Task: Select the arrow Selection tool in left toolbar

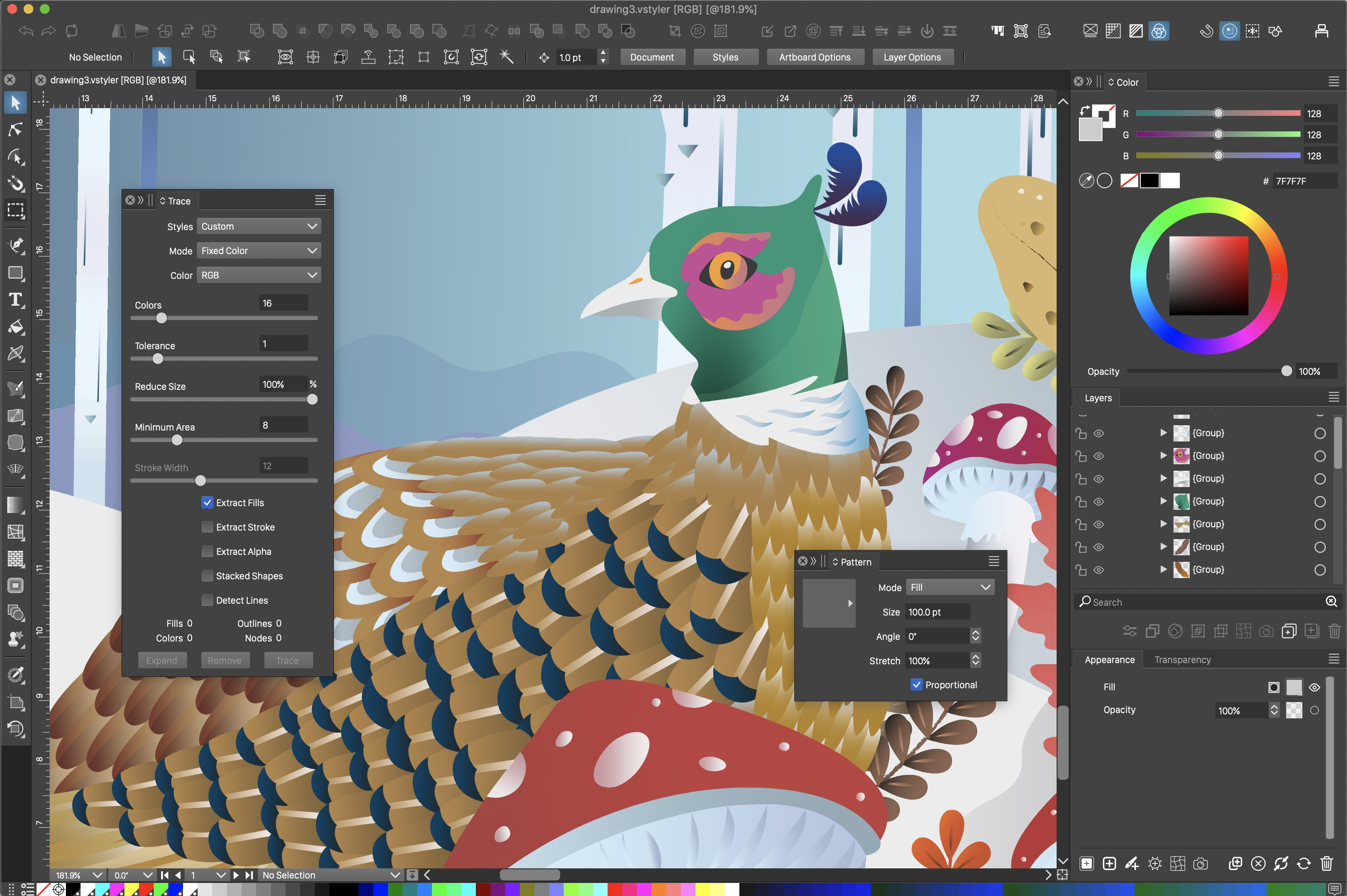Action: (x=15, y=103)
